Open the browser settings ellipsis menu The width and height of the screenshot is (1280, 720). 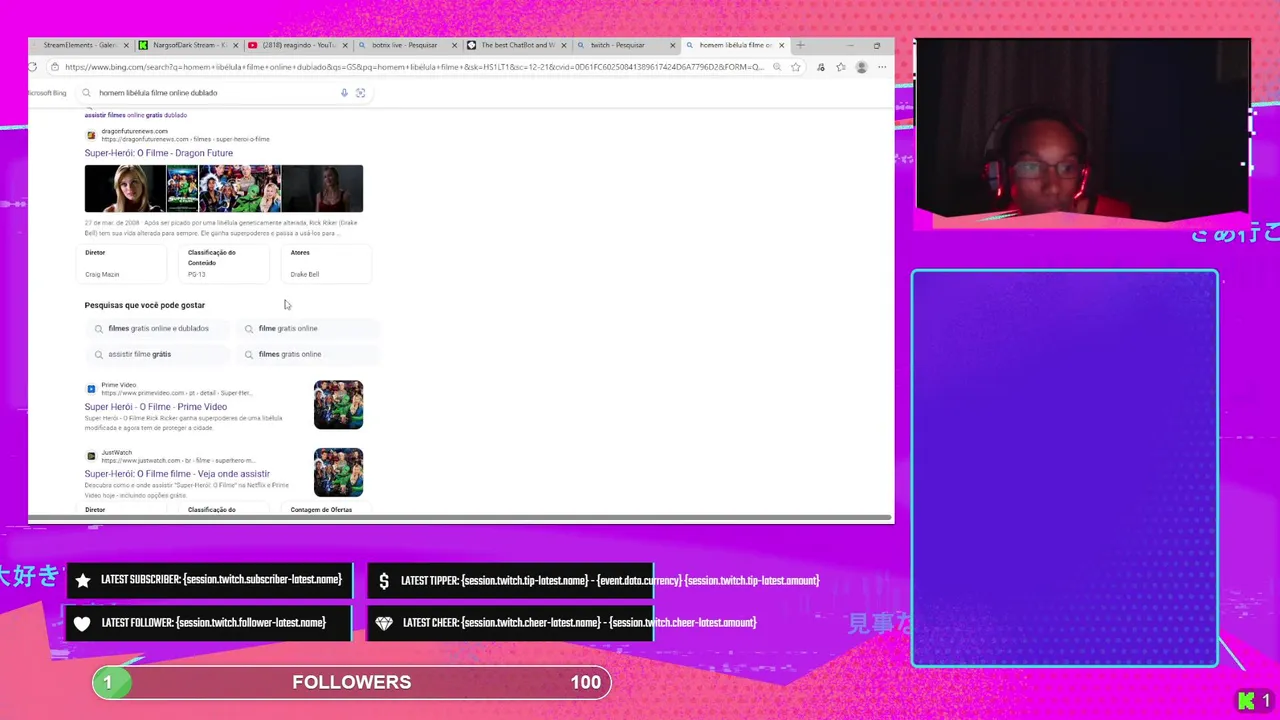(x=882, y=67)
